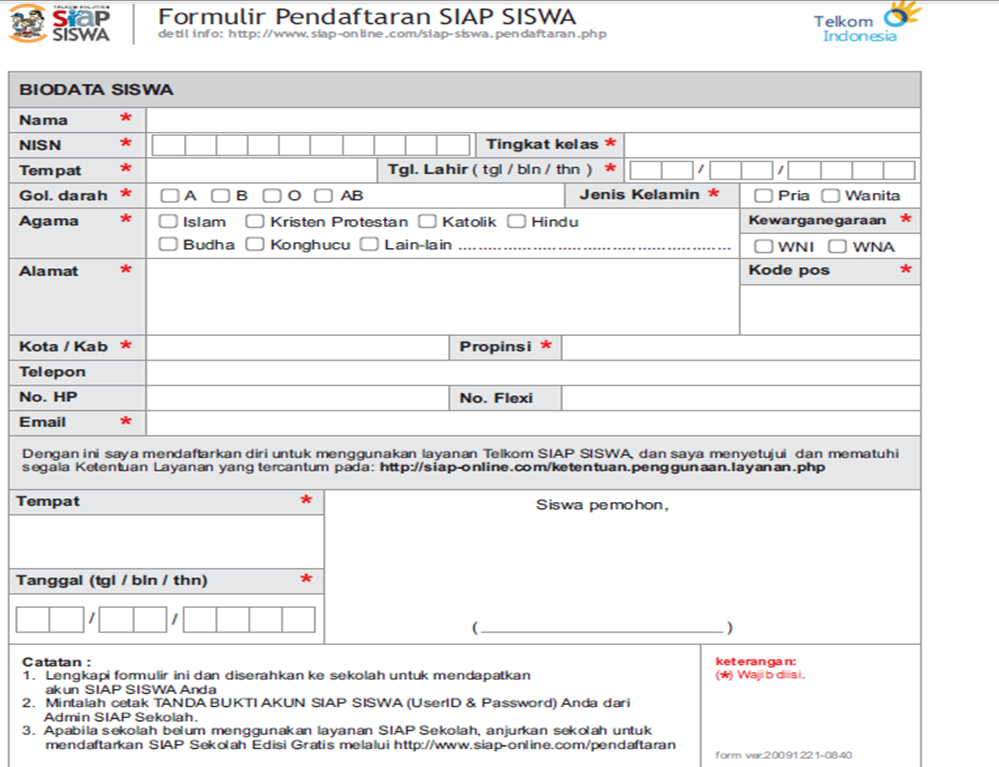This screenshot has height=767, width=999.
Task: Click the Propinsi input field
Action: pyautogui.click(x=741, y=348)
